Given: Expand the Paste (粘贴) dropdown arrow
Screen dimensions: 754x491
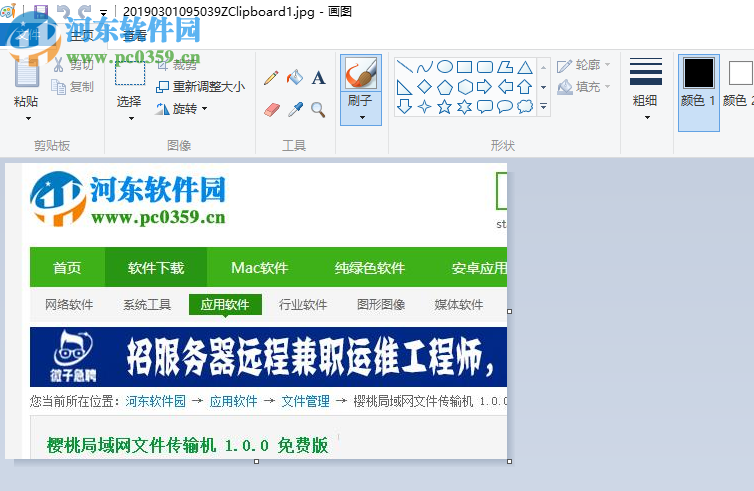Looking at the screenshot, I should point(28,118).
